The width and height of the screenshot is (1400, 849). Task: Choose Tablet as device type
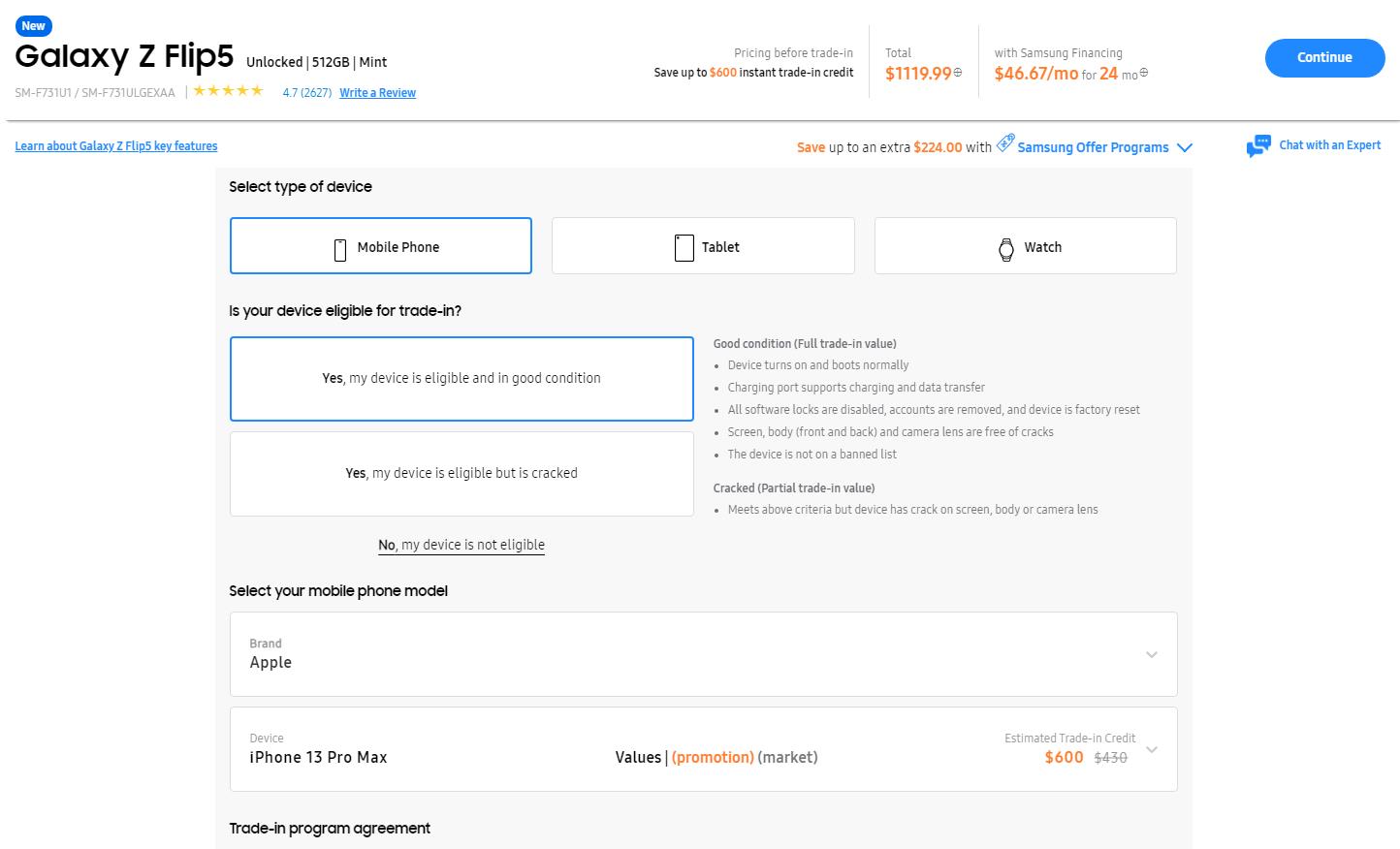[x=703, y=246]
